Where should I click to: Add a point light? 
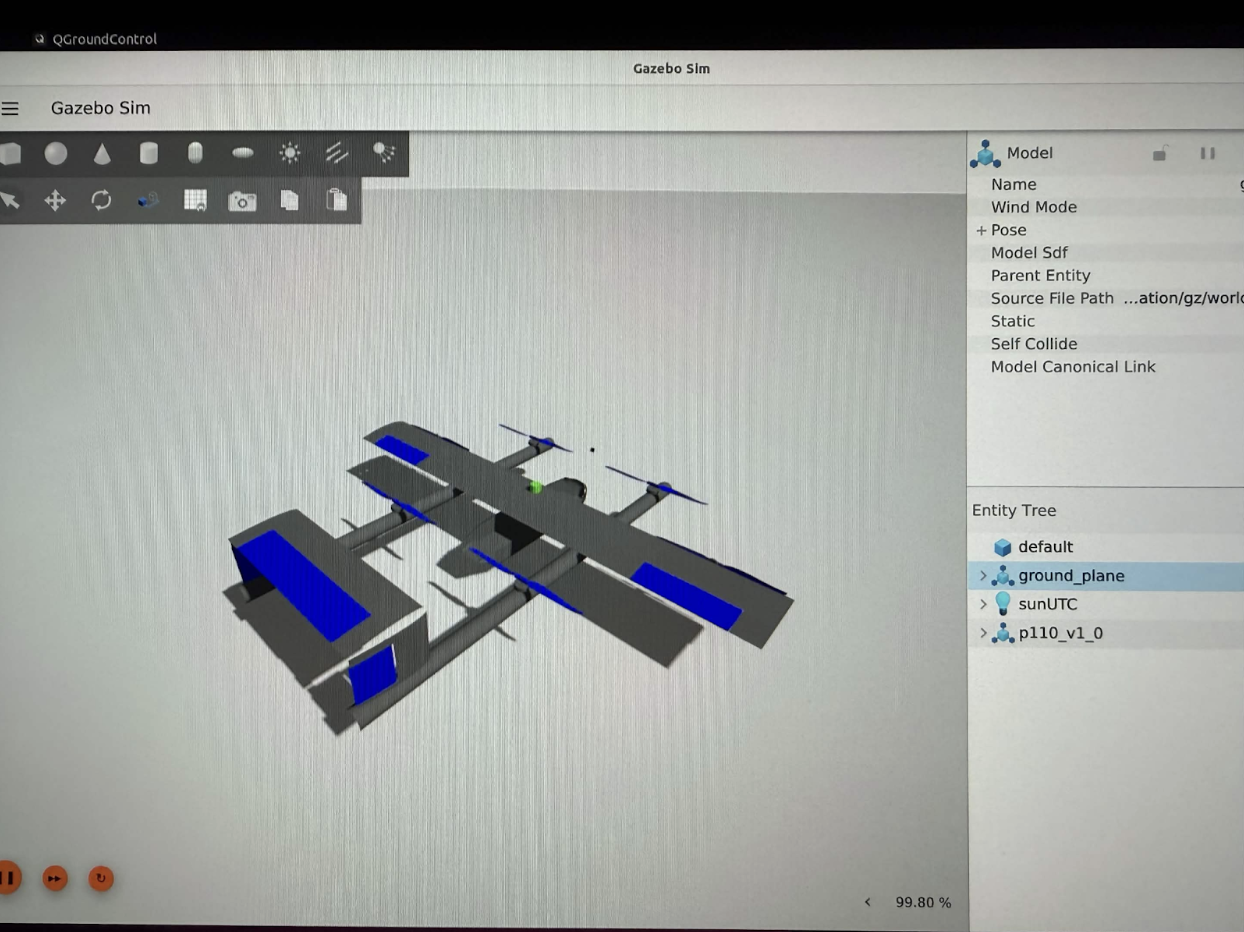pos(290,153)
